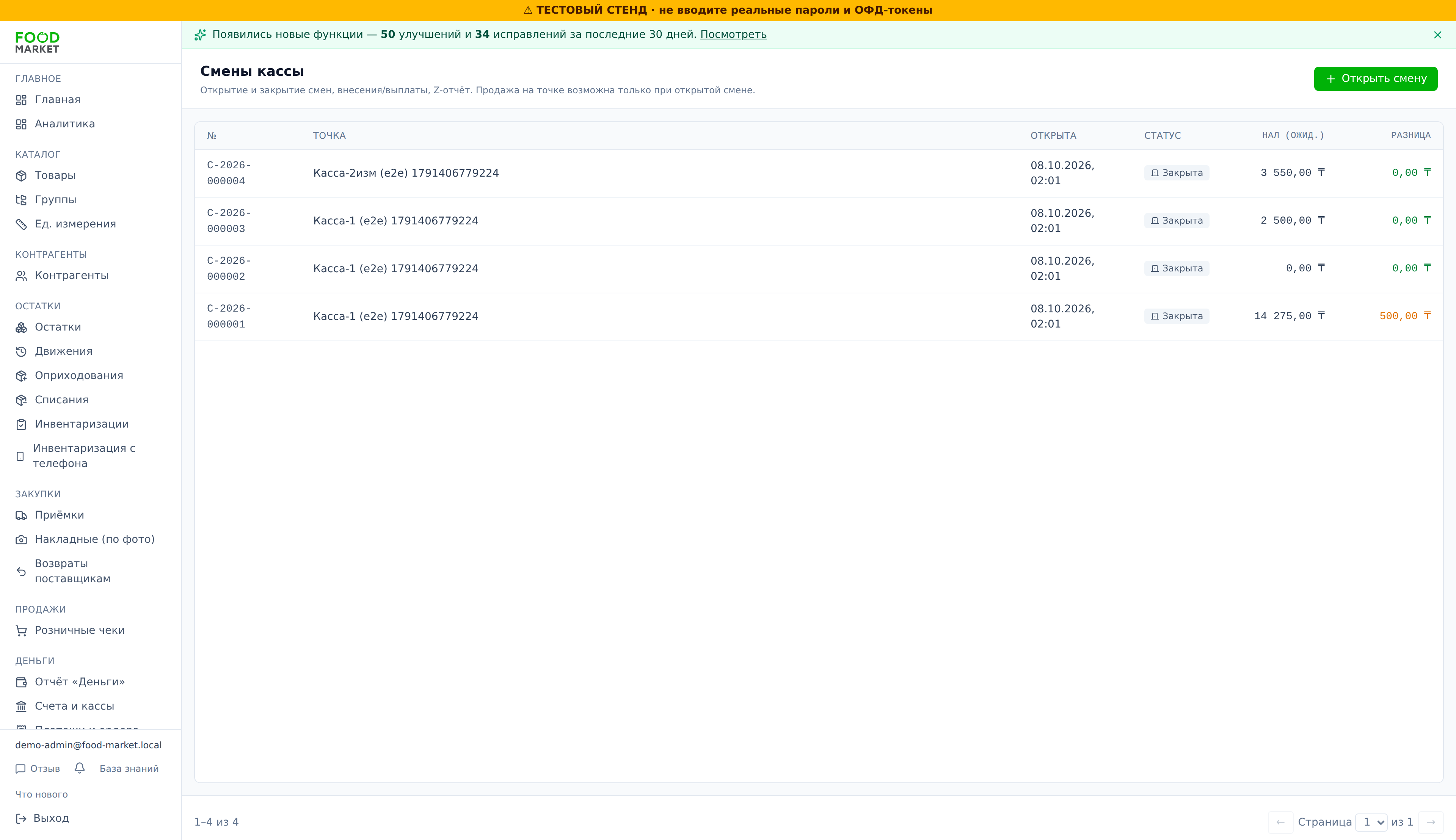Viewport: 1456px width, 840px height.
Task: Click the Счета и кассы bank icon
Action: 21,706
